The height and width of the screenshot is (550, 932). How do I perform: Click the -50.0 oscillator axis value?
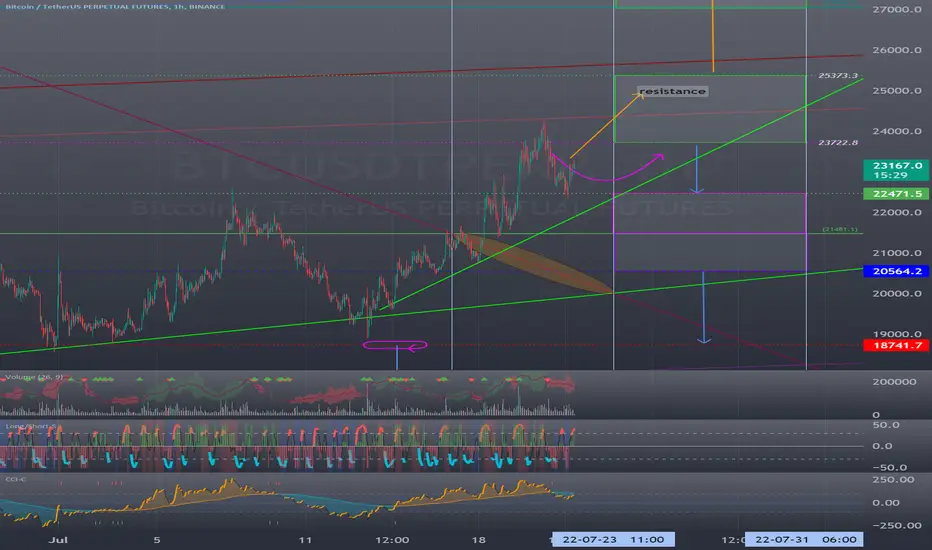(x=889, y=467)
